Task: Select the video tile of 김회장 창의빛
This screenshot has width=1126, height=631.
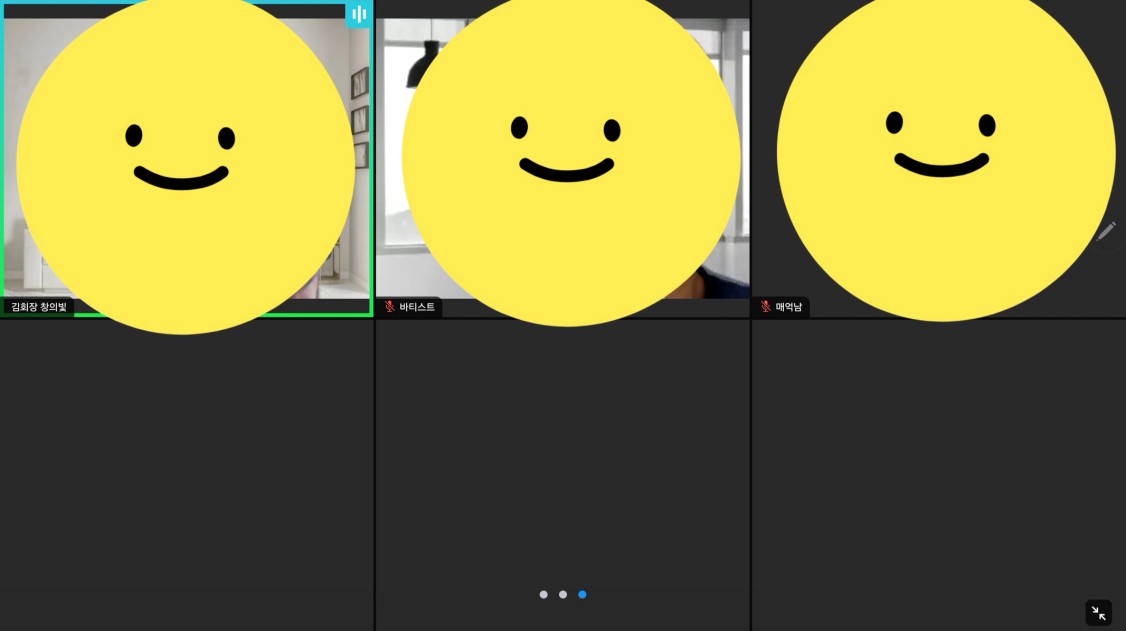Action: tap(187, 159)
